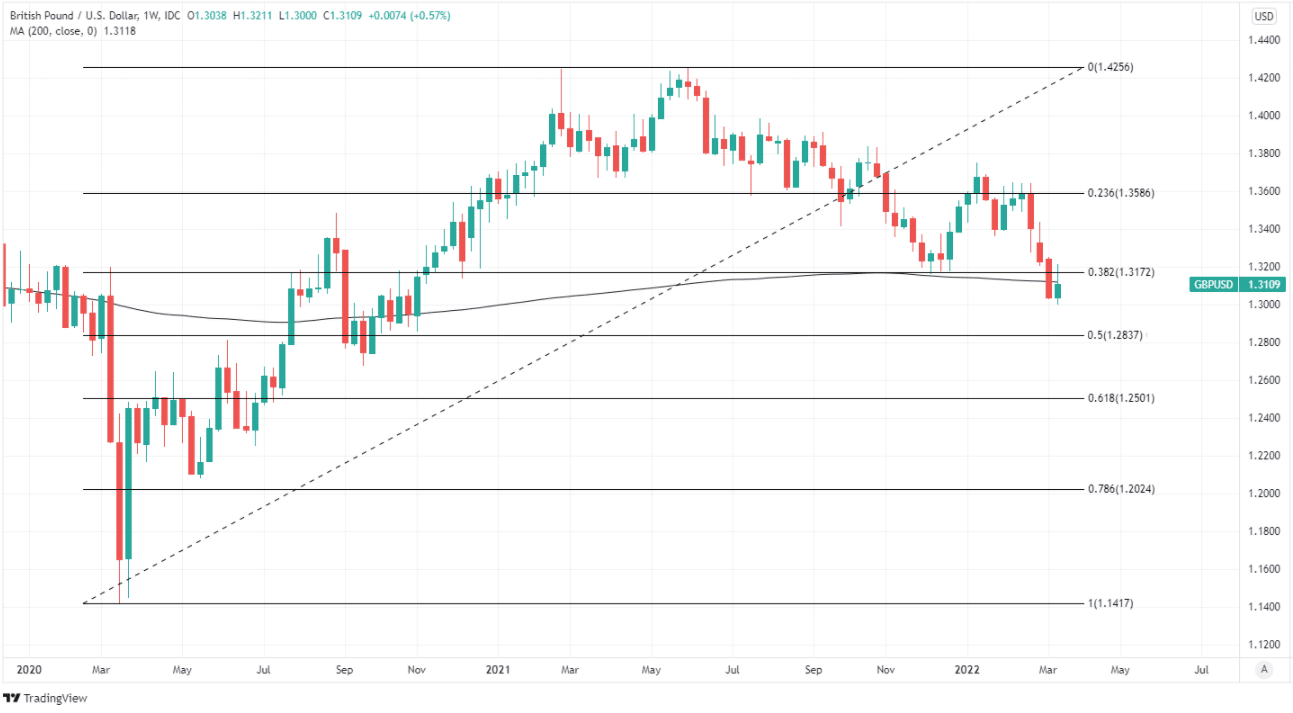This screenshot has height=713, width=1293.
Task: Select the 0.382(1.3172) retracement label
Action: [x=1120, y=272]
